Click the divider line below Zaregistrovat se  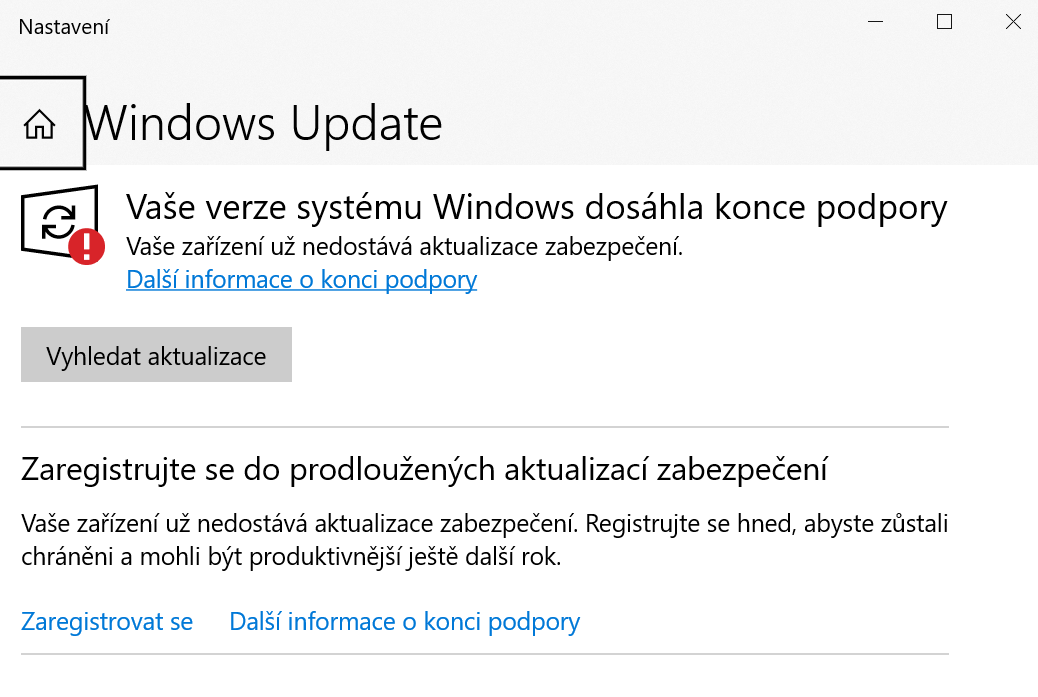(x=484, y=655)
